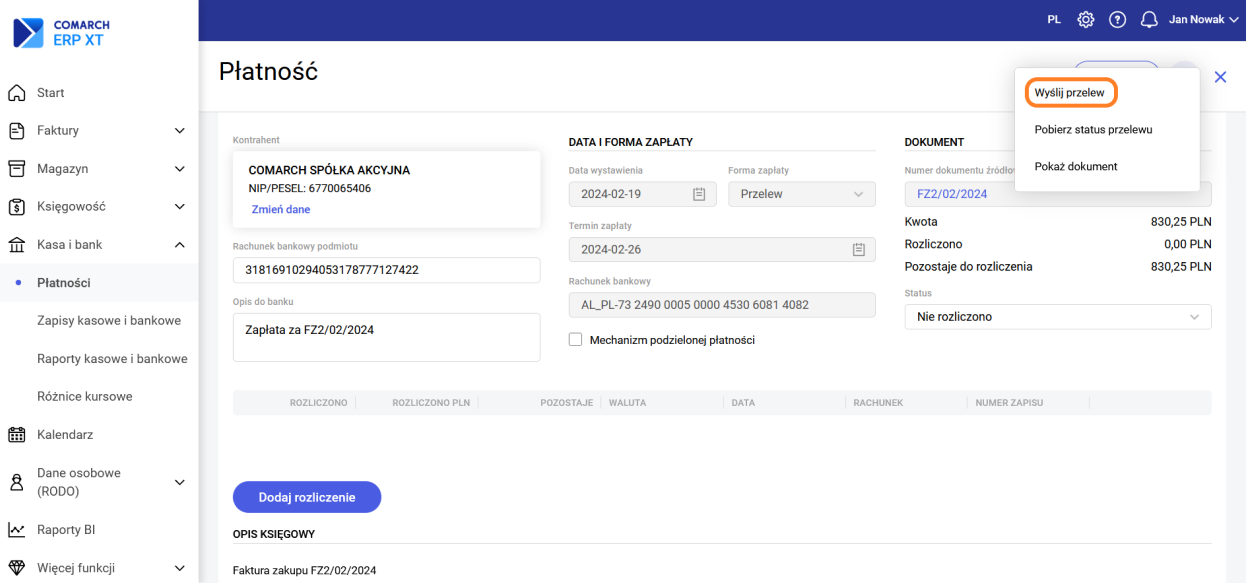Image resolution: width=1246 pixels, height=583 pixels.
Task: Open the notifications bell icon
Action: click(1149, 20)
